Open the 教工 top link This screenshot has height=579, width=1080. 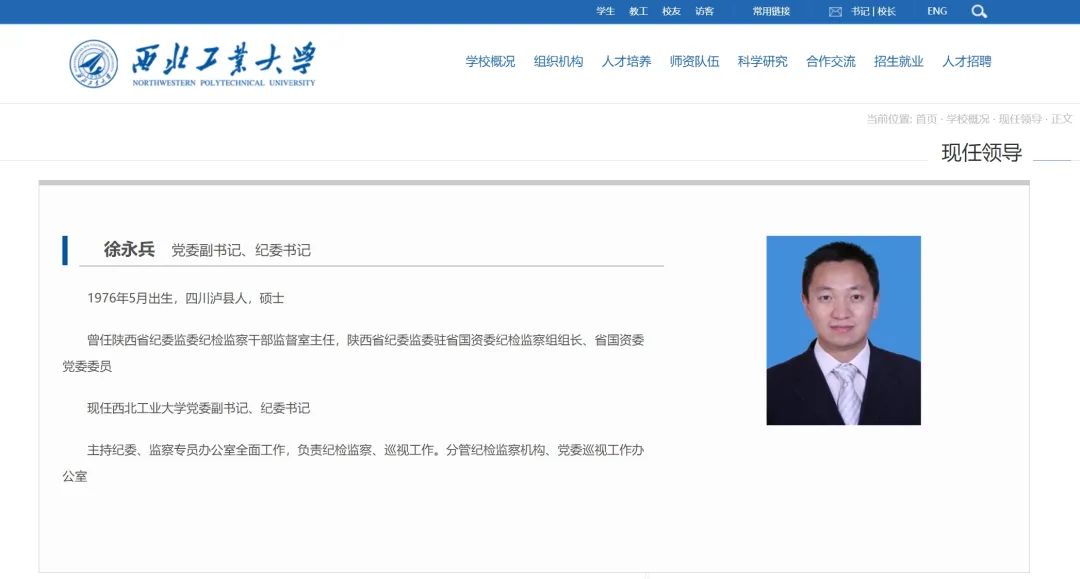click(x=638, y=12)
